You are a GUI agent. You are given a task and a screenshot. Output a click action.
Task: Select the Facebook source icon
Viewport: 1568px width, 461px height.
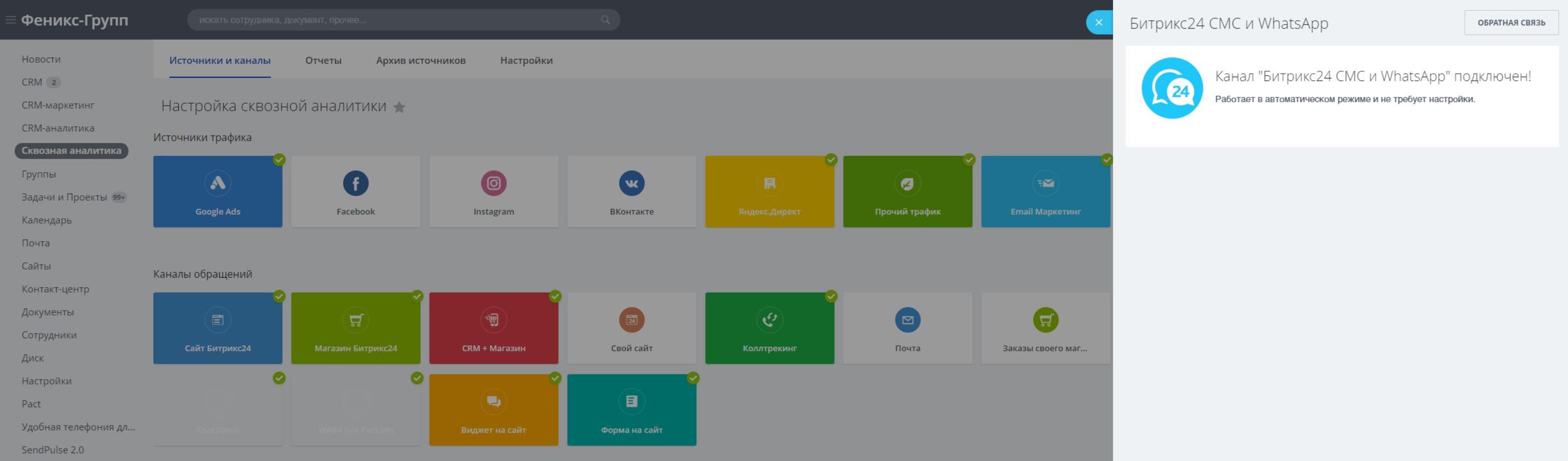tap(355, 183)
